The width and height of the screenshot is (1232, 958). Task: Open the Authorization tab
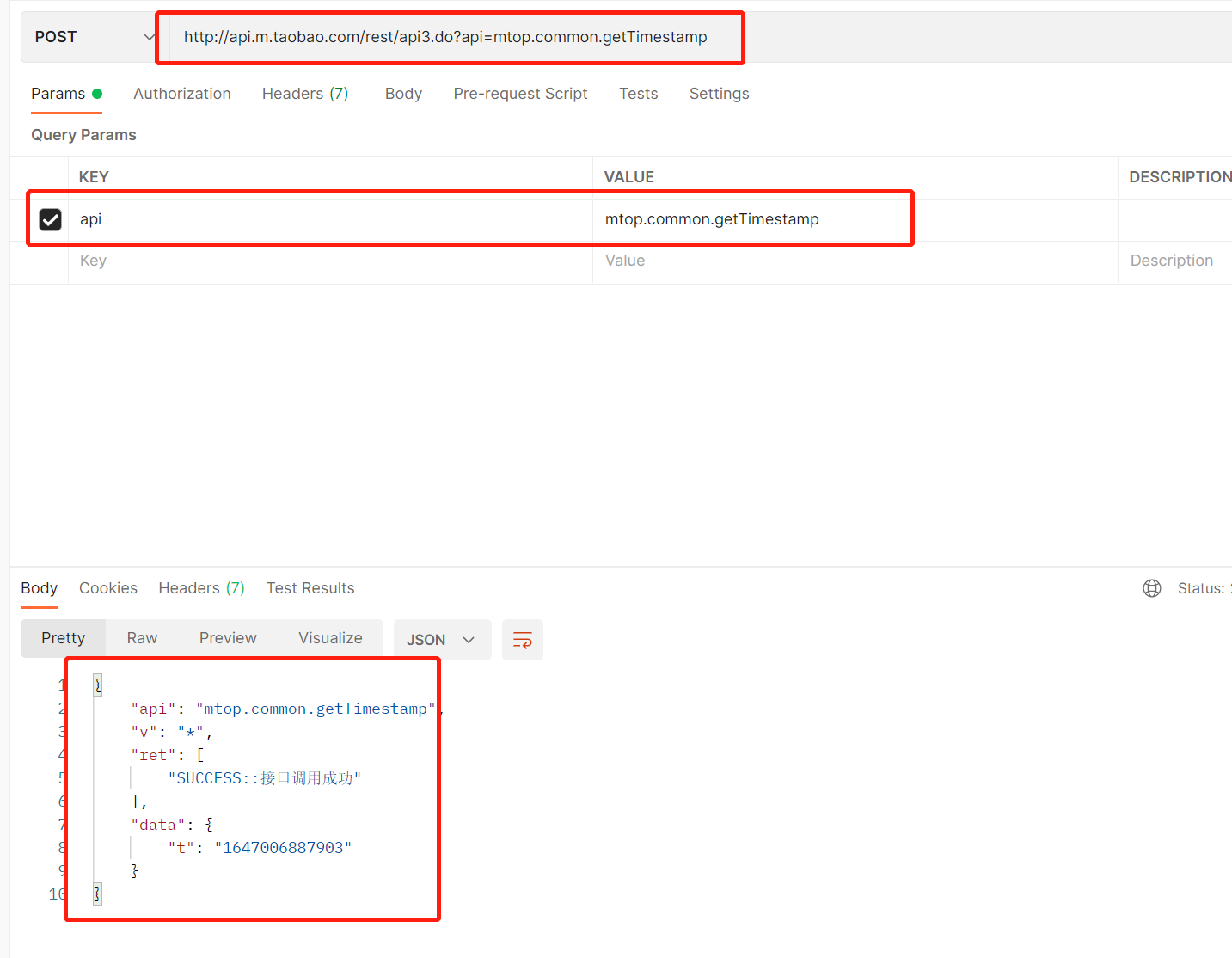(x=182, y=94)
